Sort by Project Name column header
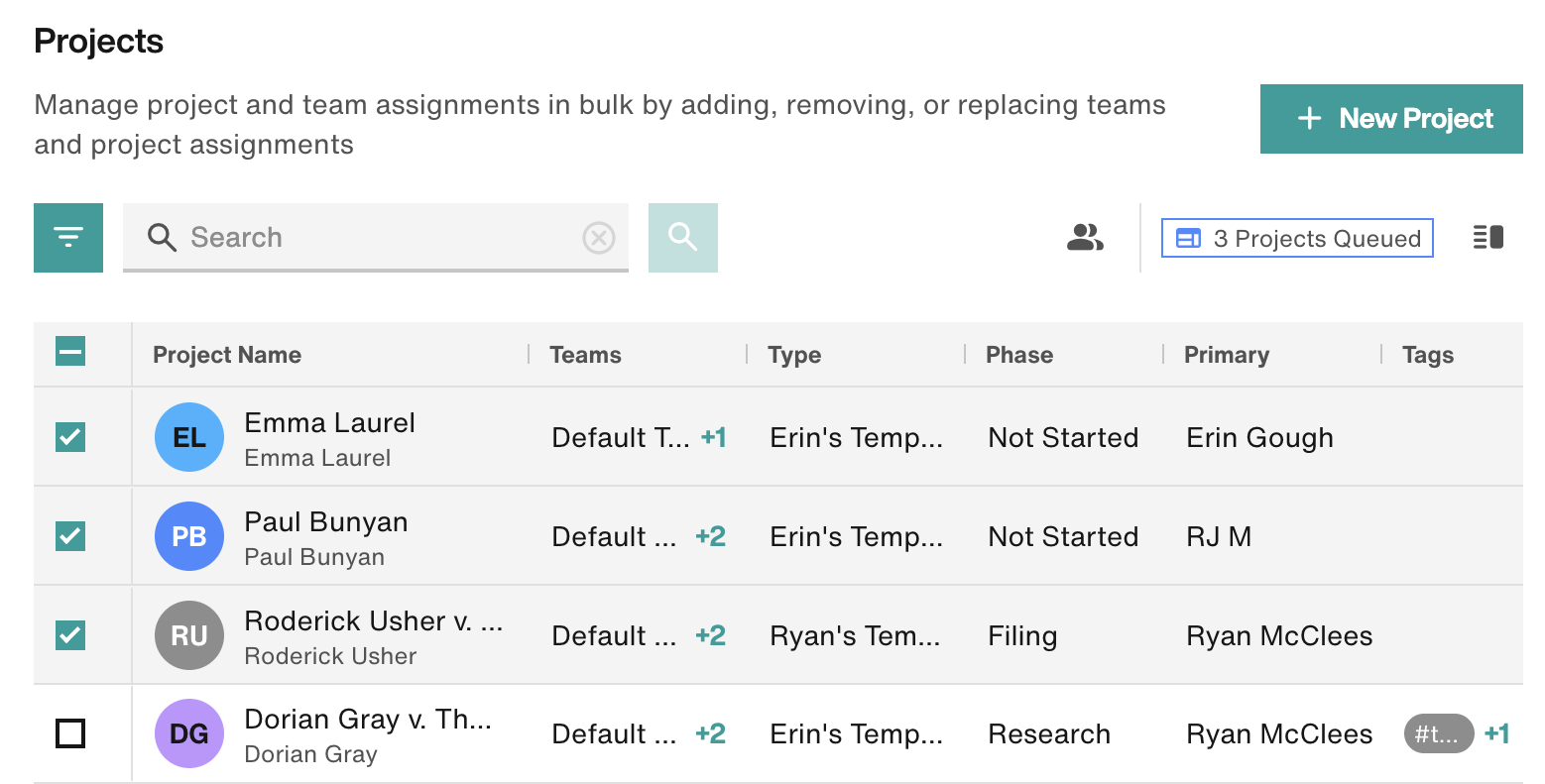1545x784 pixels. (227, 355)
